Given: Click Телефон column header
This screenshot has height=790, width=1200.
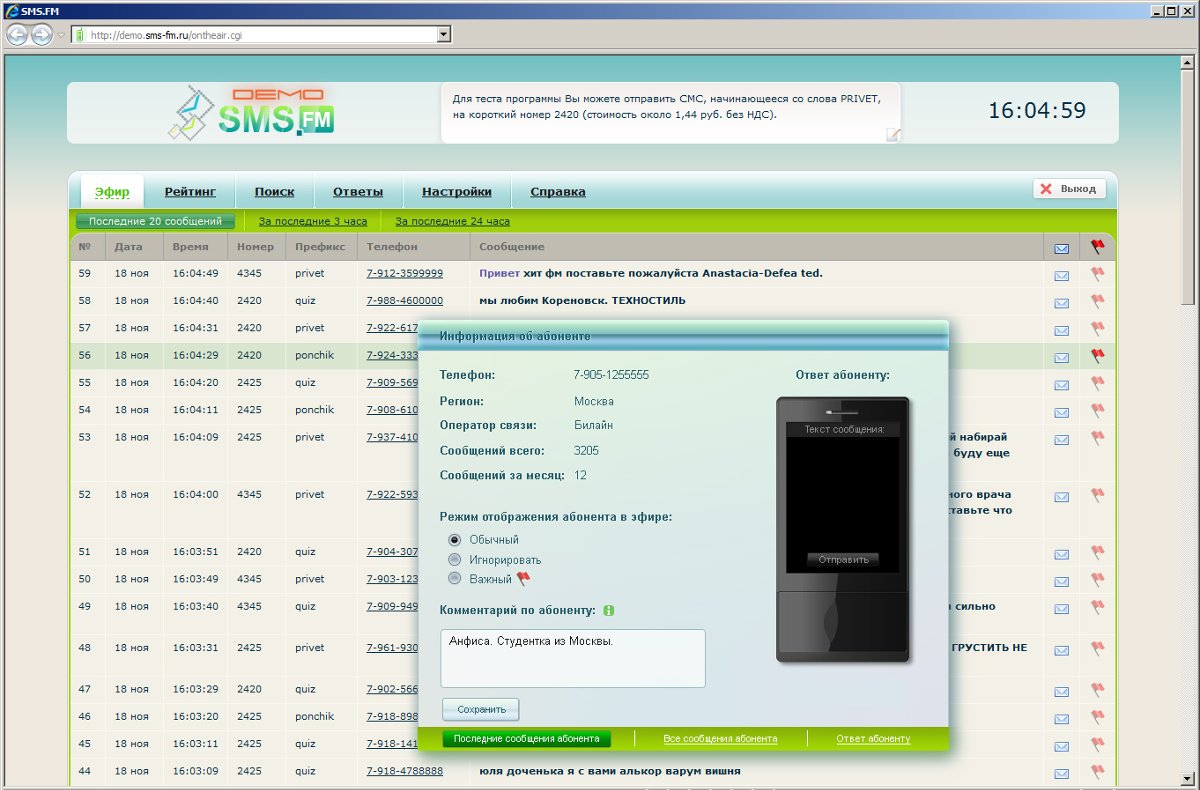Looking at the screenshot, I should (x=392, y=246).
